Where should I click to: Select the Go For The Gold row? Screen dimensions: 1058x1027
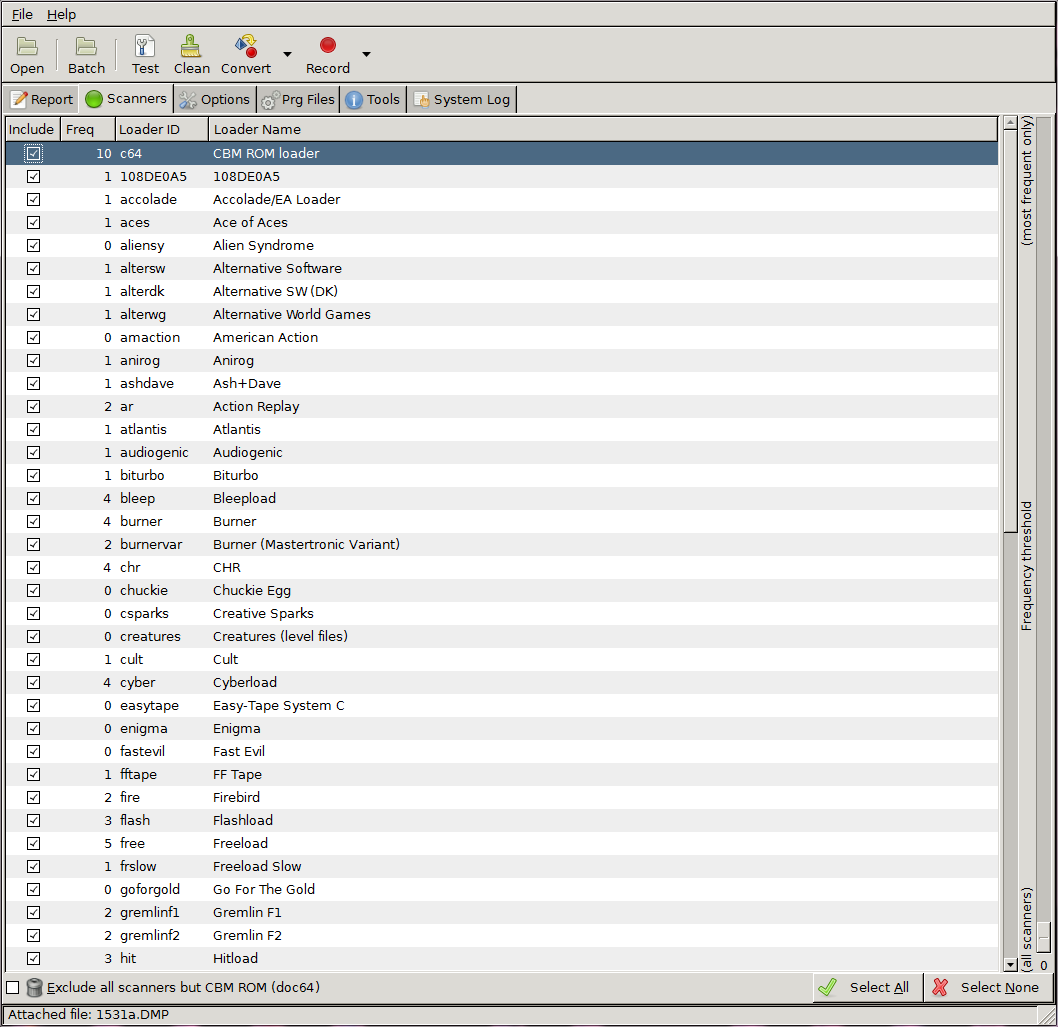[x=502, y=889]
